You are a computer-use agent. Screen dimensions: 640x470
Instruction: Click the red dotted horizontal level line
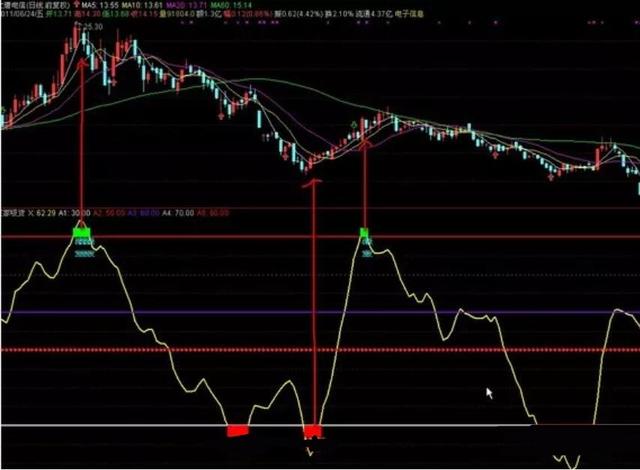coord(320,350)
